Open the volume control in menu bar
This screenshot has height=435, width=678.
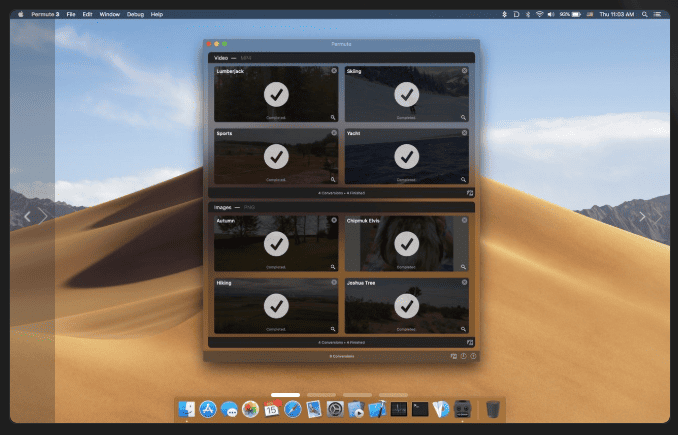pyautogui.click(x=551, y=14)
